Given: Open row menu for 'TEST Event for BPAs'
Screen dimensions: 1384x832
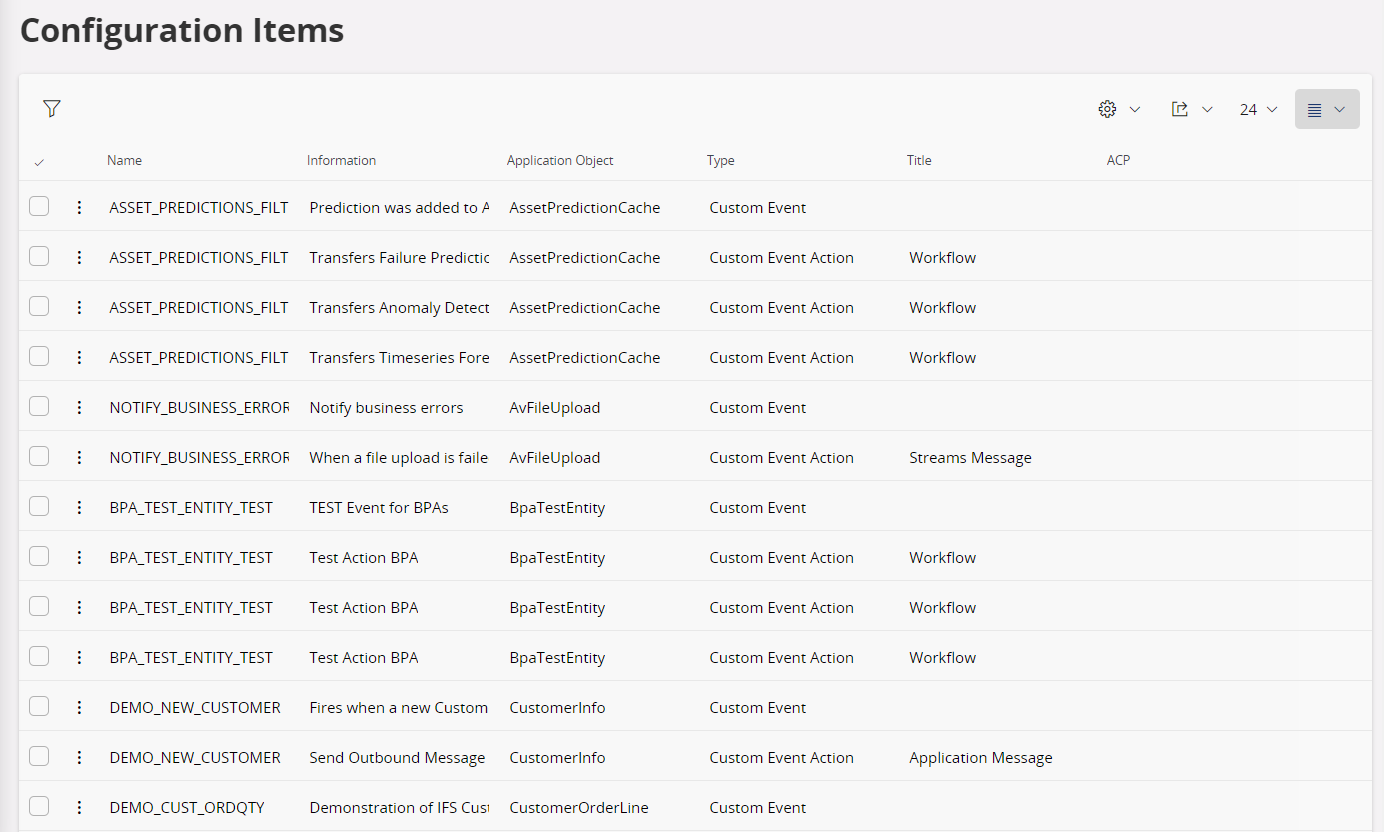Looking at the screenshot, I should click(79, 508).
